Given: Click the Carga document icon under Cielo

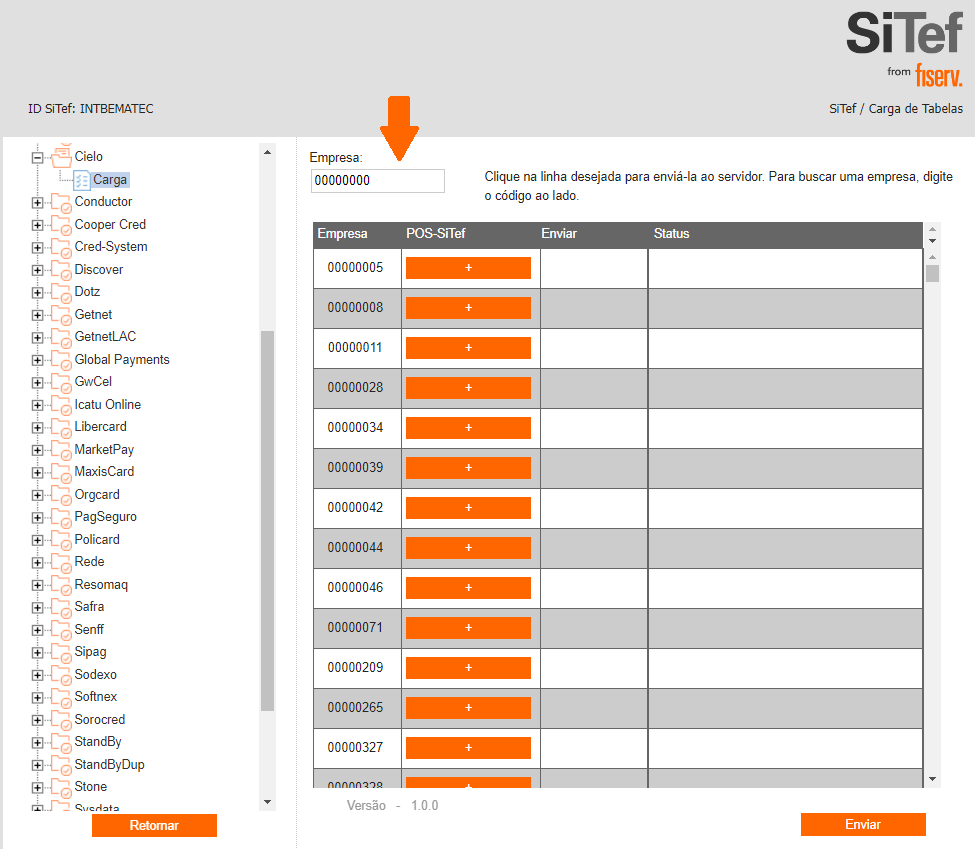Looking at the screenshot, I should (x=81, y=180).
